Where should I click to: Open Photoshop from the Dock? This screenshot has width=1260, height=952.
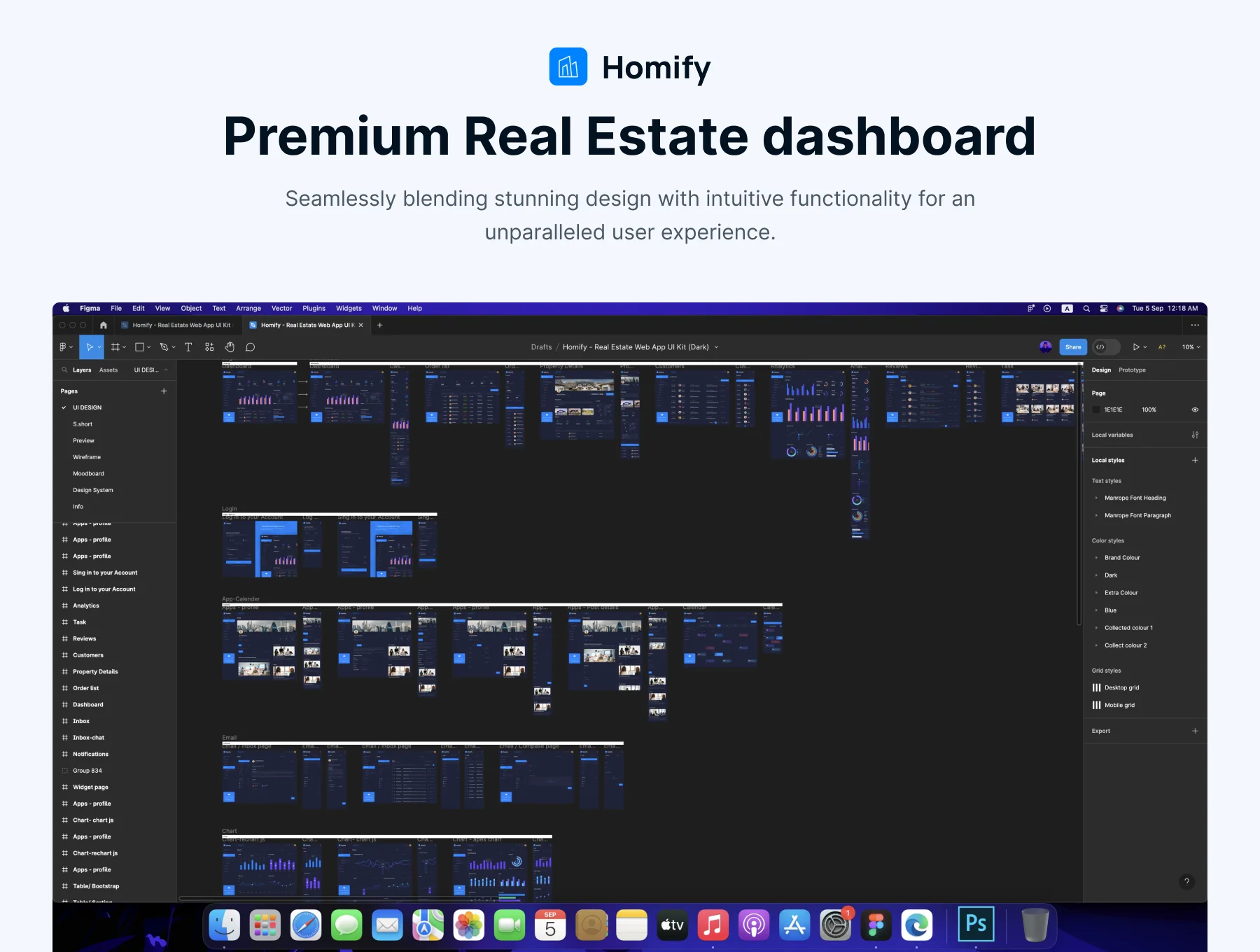976,925
